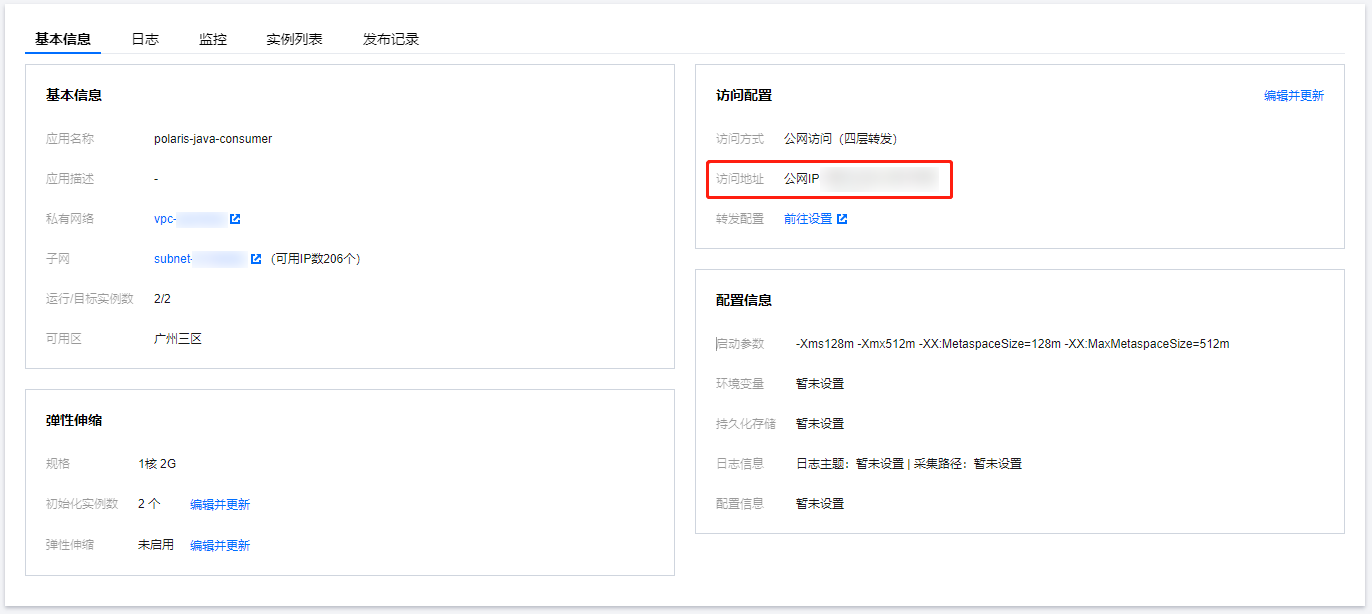Image resolution: width=1372 pixels, height=614 pixels.
Task: Follow the 前往设置 forwarding config link
Action: pos(808,219)
